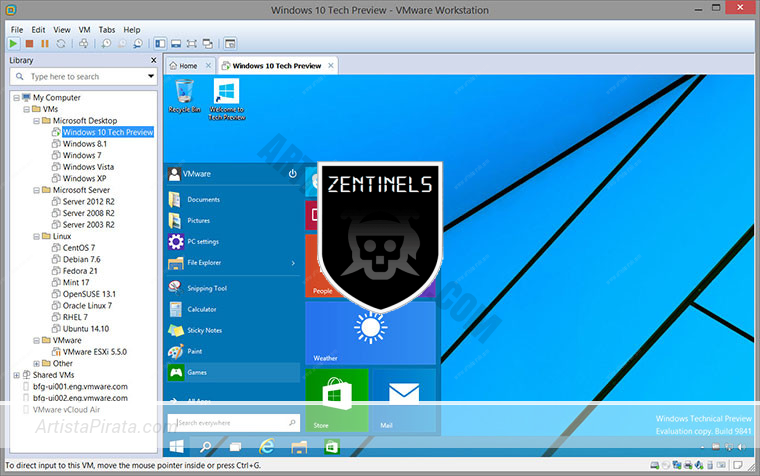The image size is (760, 476).
Task: Click the Weather live tile
Action: (370, 333)
